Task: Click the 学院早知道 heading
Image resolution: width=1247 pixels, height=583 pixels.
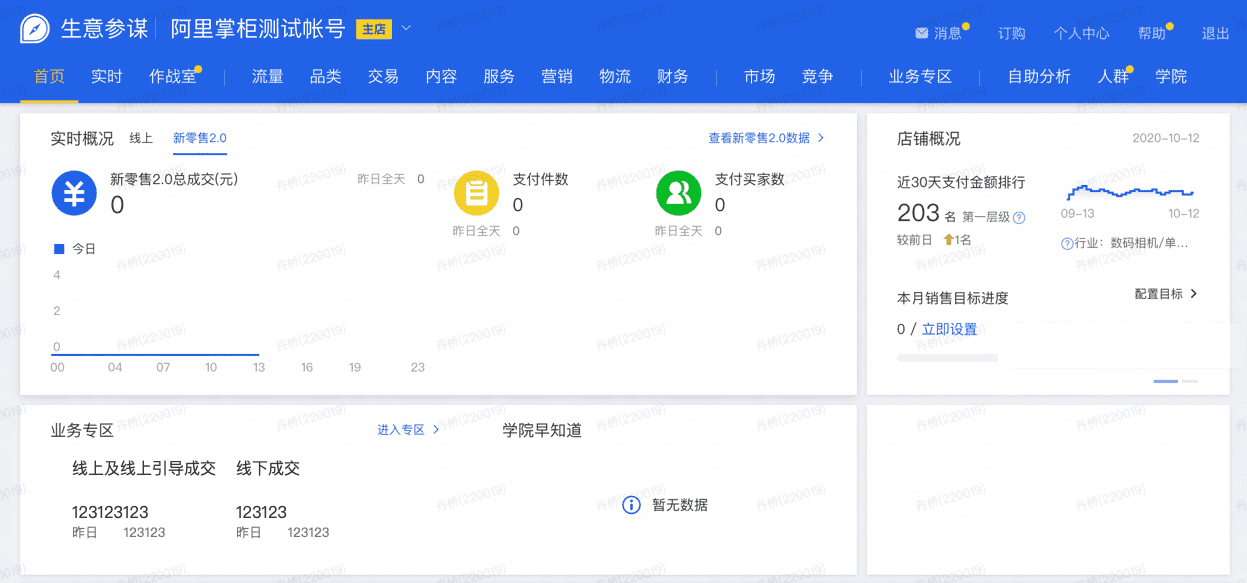Action: coord(542,430)
